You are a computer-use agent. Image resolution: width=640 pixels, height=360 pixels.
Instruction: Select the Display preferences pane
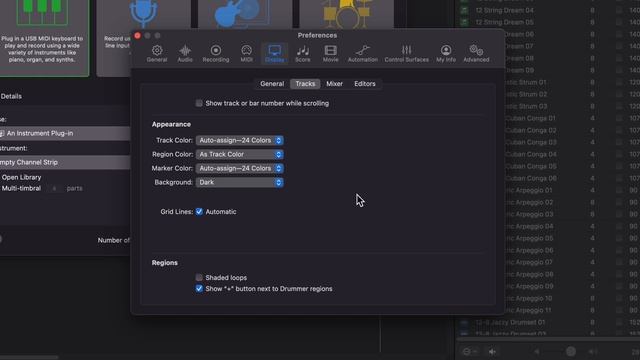point(274,53)
